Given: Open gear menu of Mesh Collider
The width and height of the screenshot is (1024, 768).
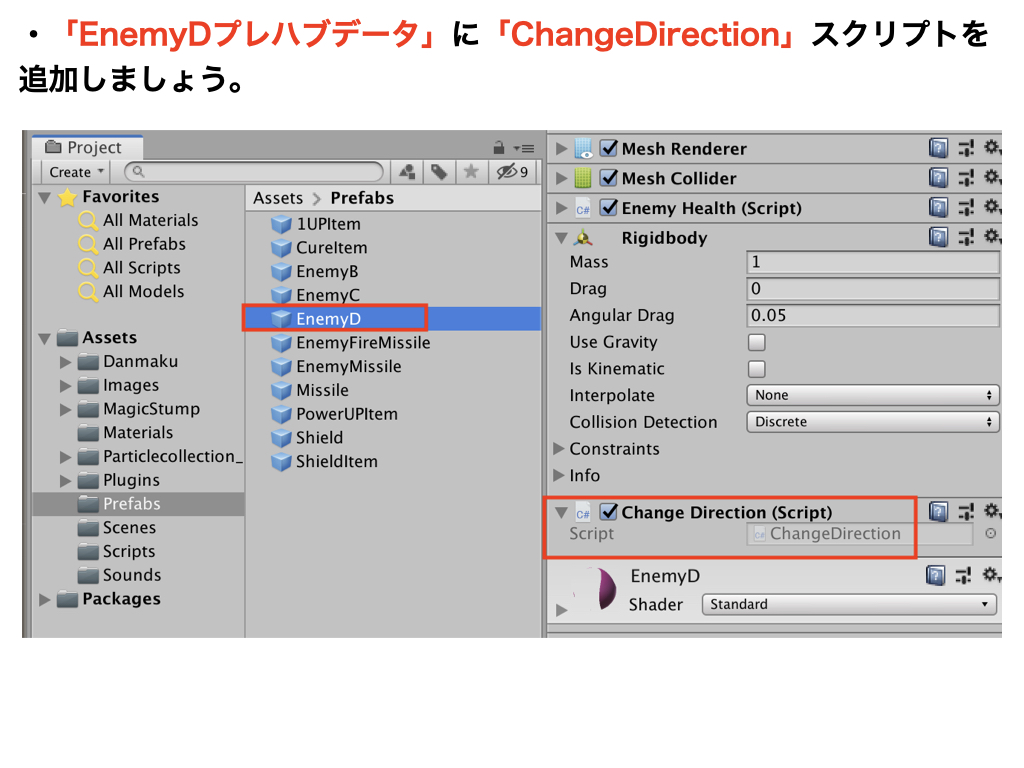Looking at the screenshot, I should point(992,177).
